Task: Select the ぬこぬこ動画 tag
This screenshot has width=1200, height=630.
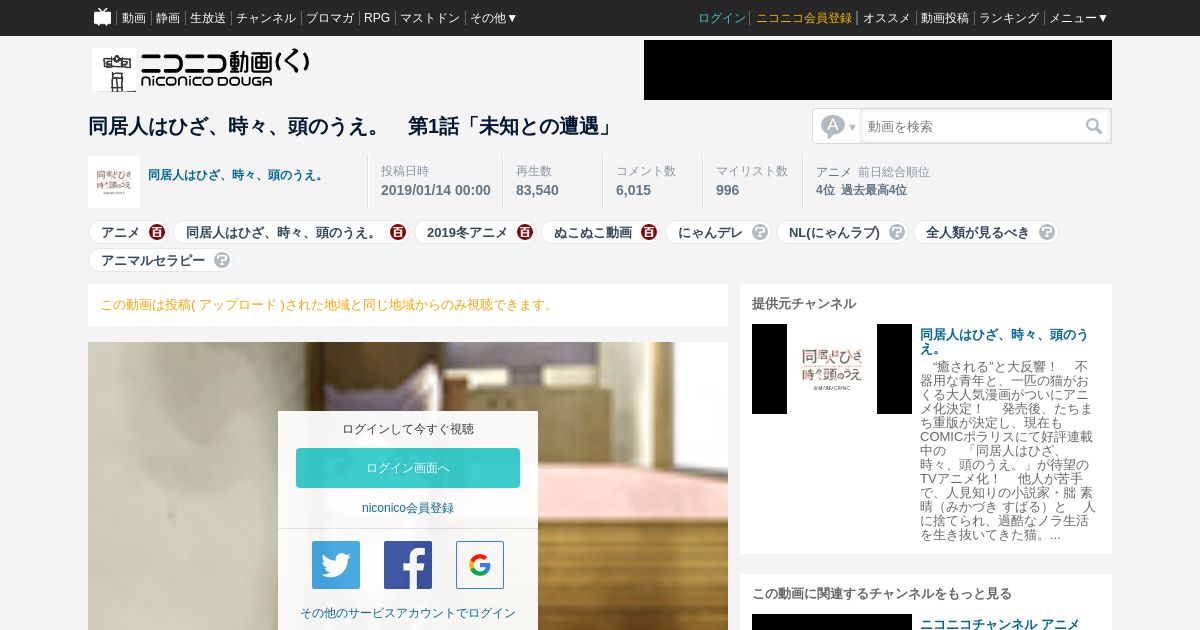Action: [593, 232]
